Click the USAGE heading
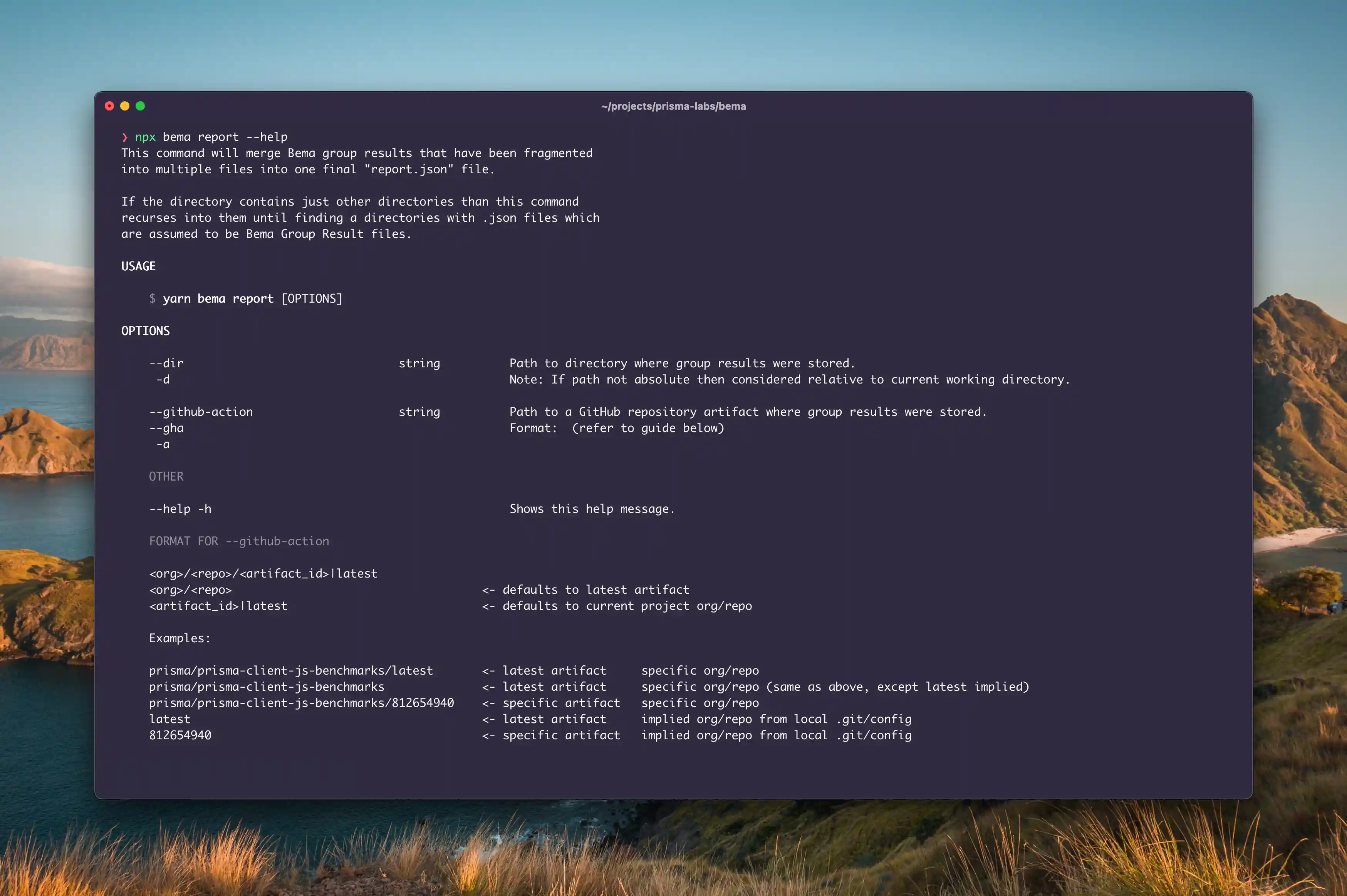Screen dimensions: 1347x896 click(138, 266)
